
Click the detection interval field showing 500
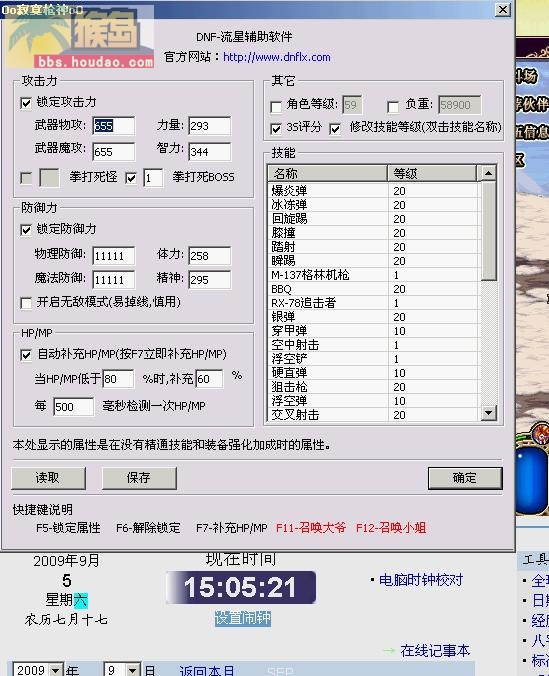tap(73, 407)
